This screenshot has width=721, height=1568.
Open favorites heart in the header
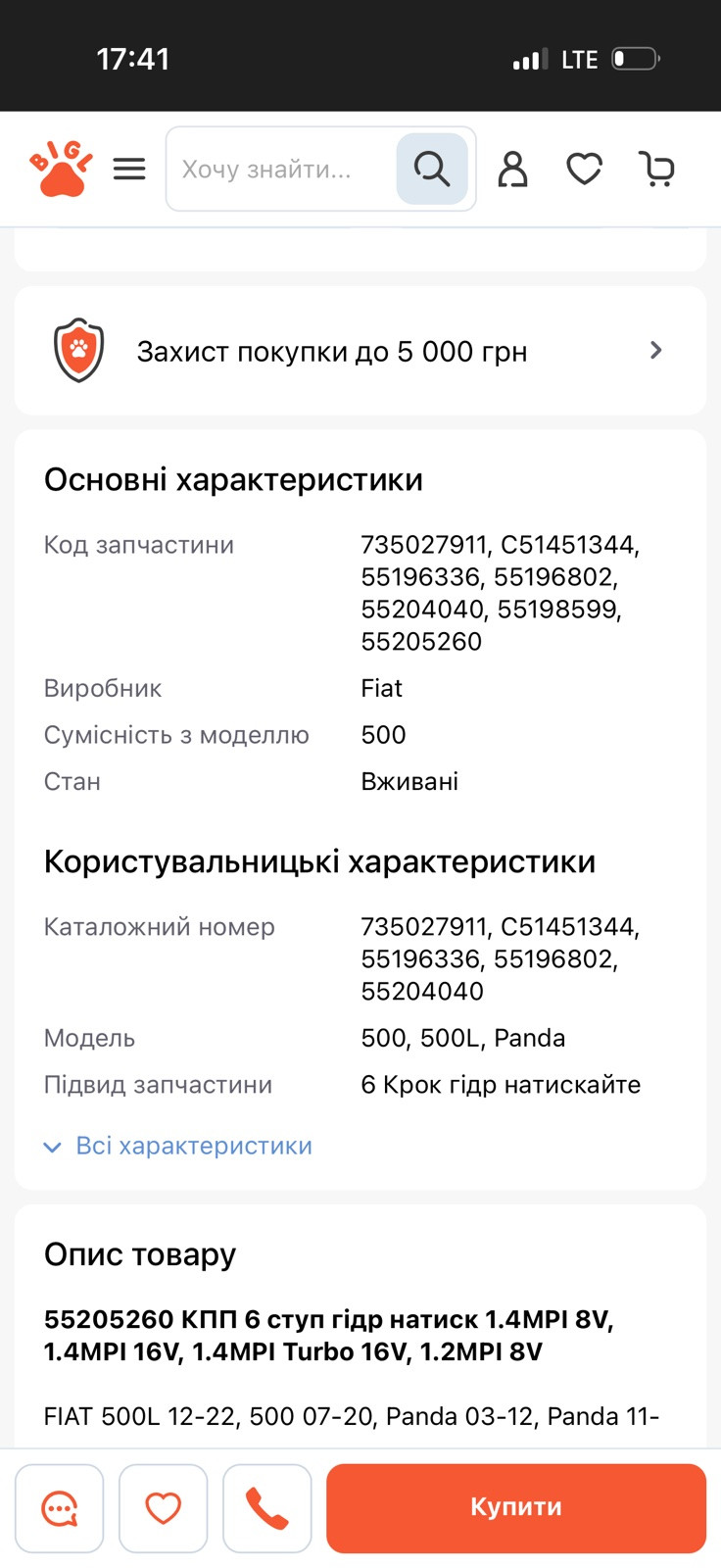click(x=584, y=169)
